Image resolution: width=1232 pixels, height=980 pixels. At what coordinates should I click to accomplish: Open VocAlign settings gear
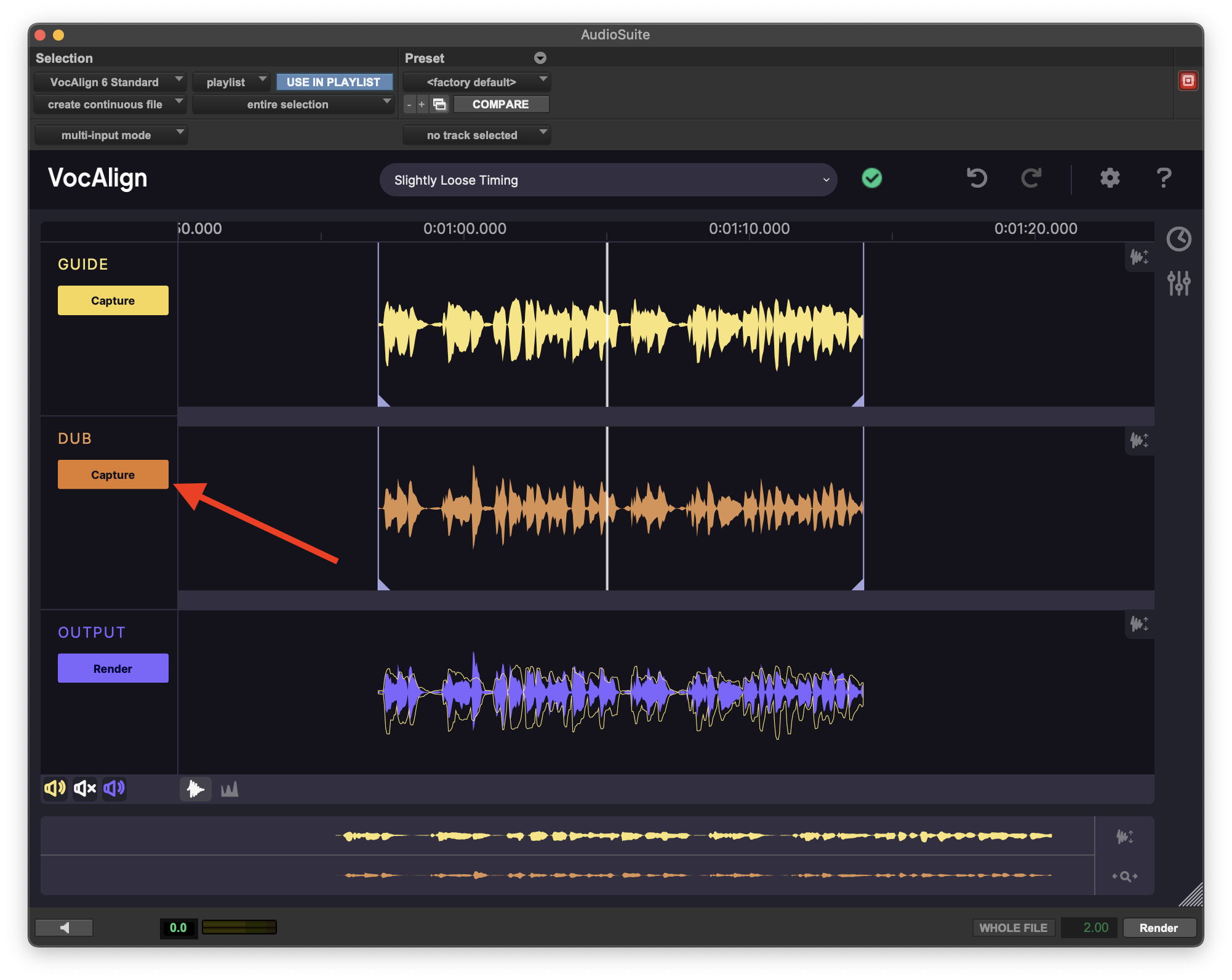tap(1110, 179)
